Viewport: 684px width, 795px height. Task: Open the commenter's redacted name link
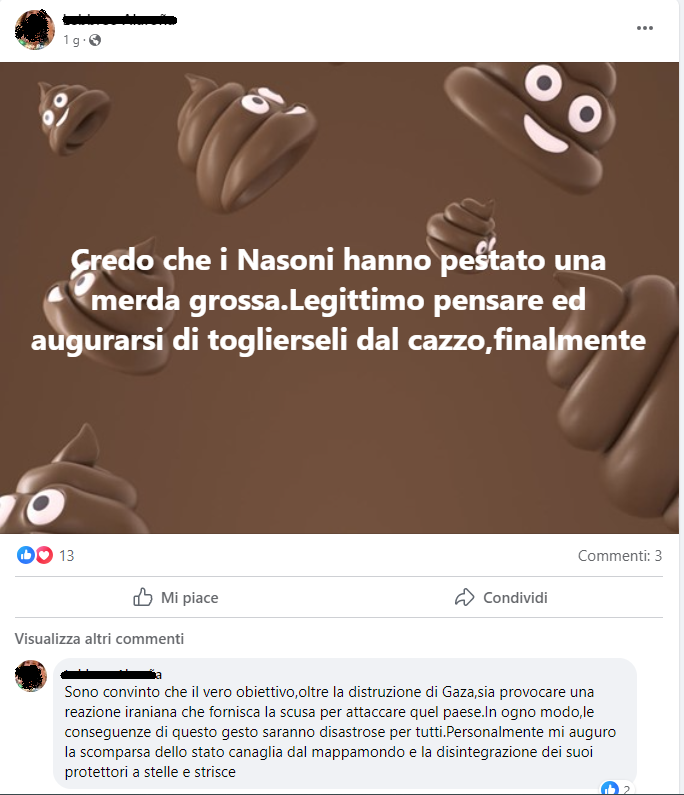[111, 674]
